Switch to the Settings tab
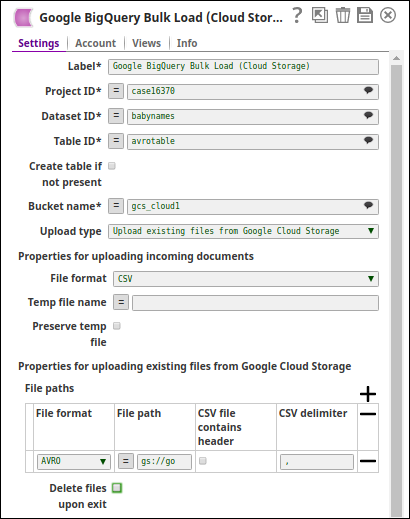Viewport: 410px width, 519px height. click(x=39, y=43)
